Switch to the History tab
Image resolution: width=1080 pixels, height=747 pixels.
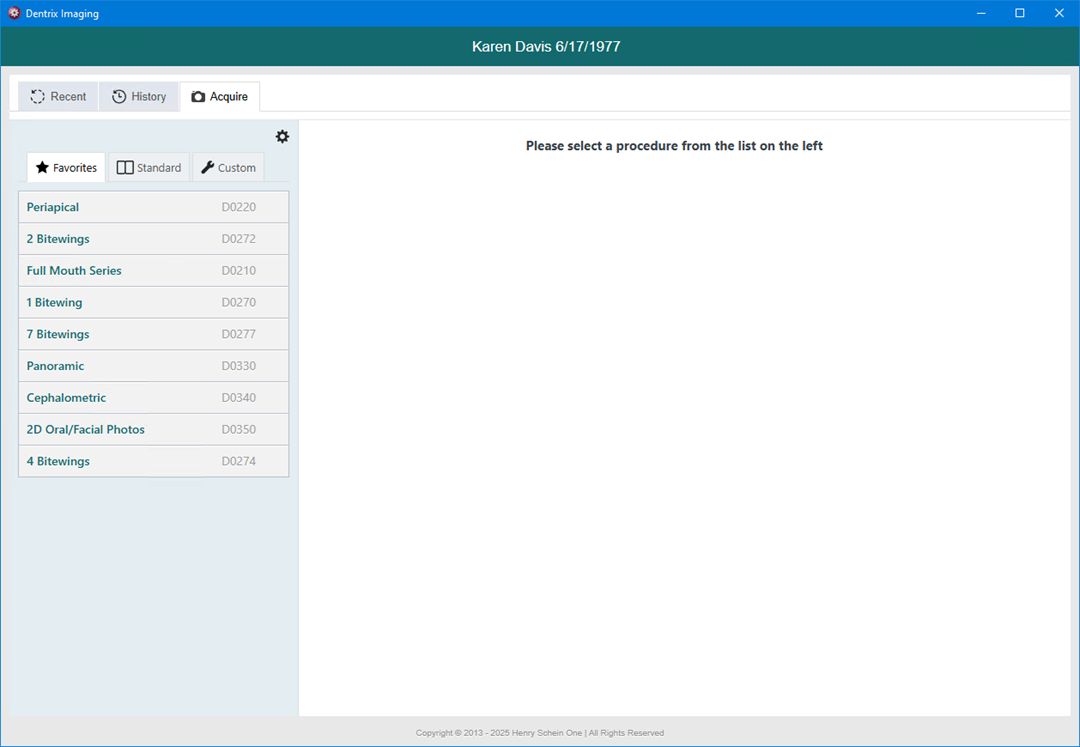click(139, 97)
